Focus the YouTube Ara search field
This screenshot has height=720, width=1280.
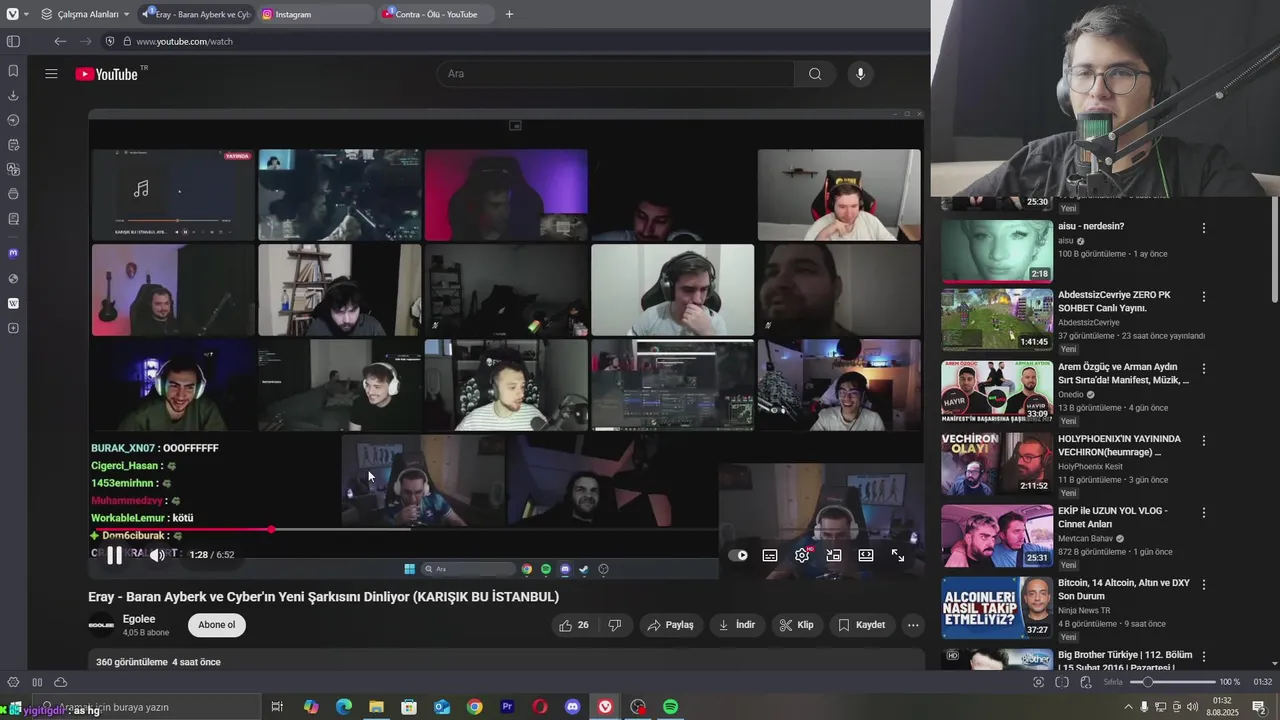(615, 74)
